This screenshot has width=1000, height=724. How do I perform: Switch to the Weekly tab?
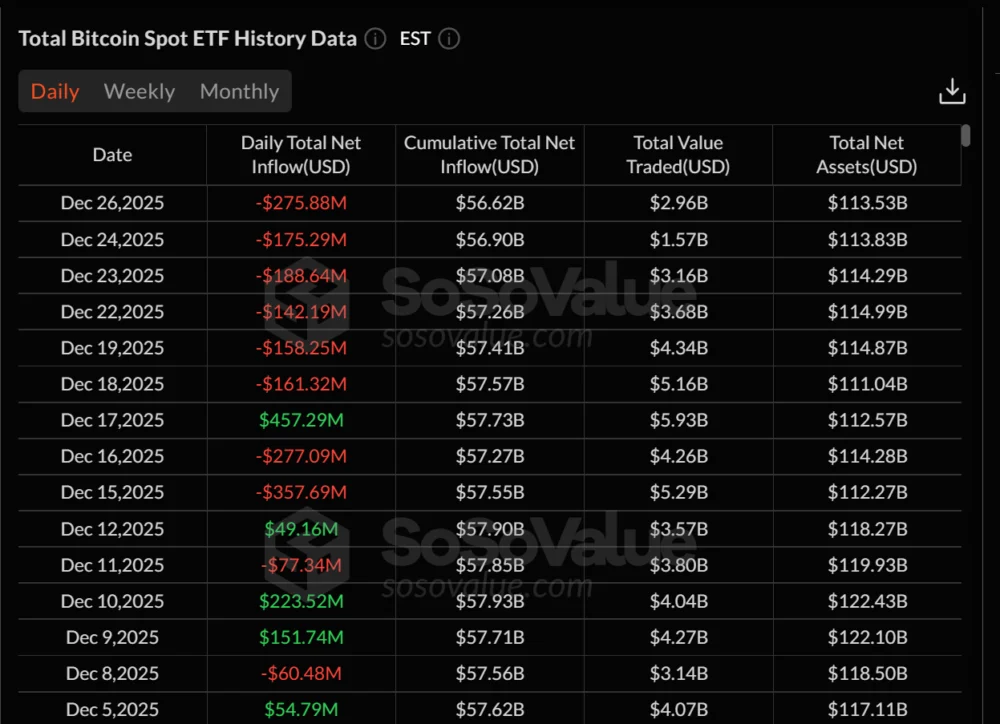139,91
